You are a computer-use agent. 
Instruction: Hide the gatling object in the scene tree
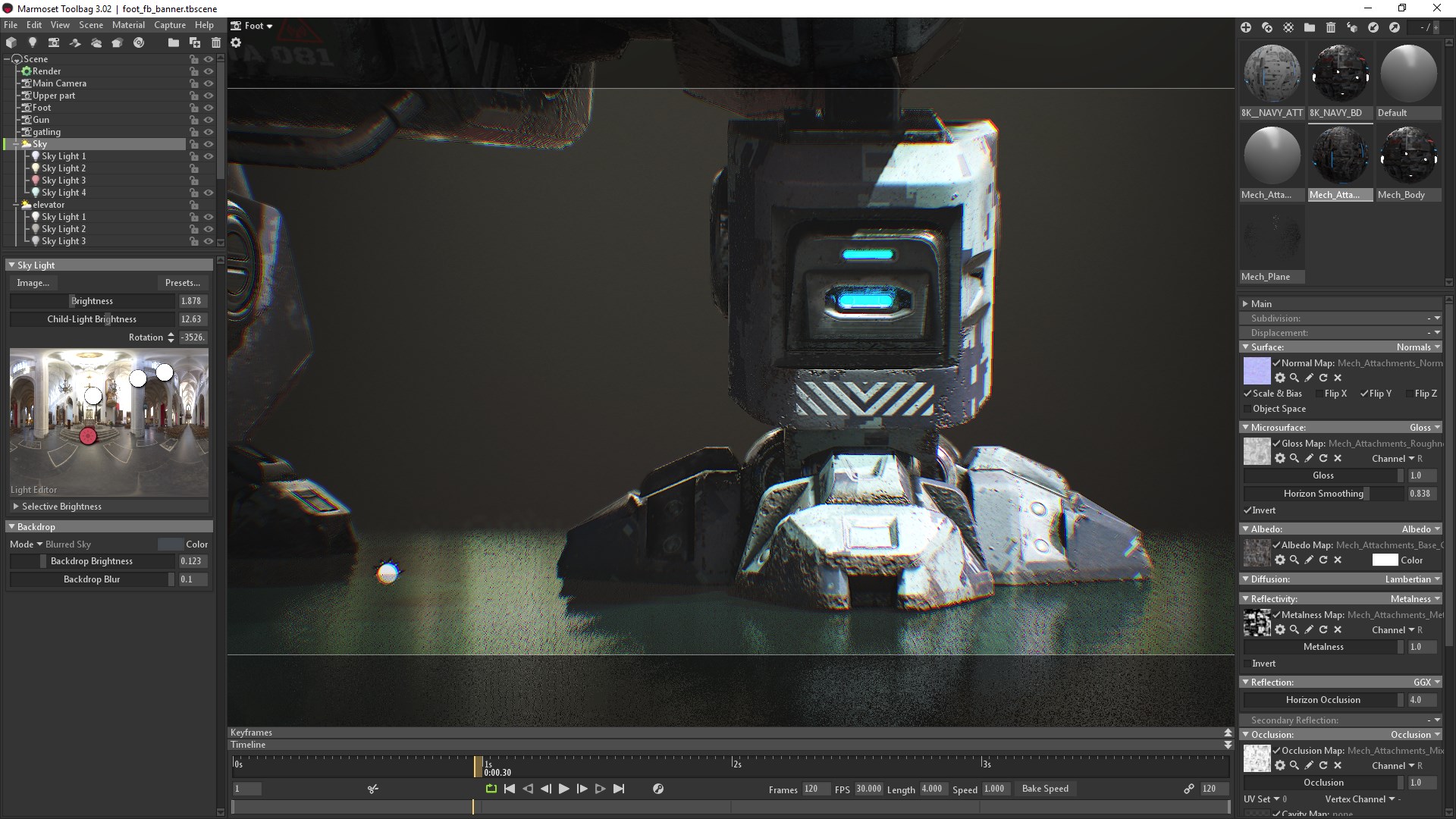point(209,131)
